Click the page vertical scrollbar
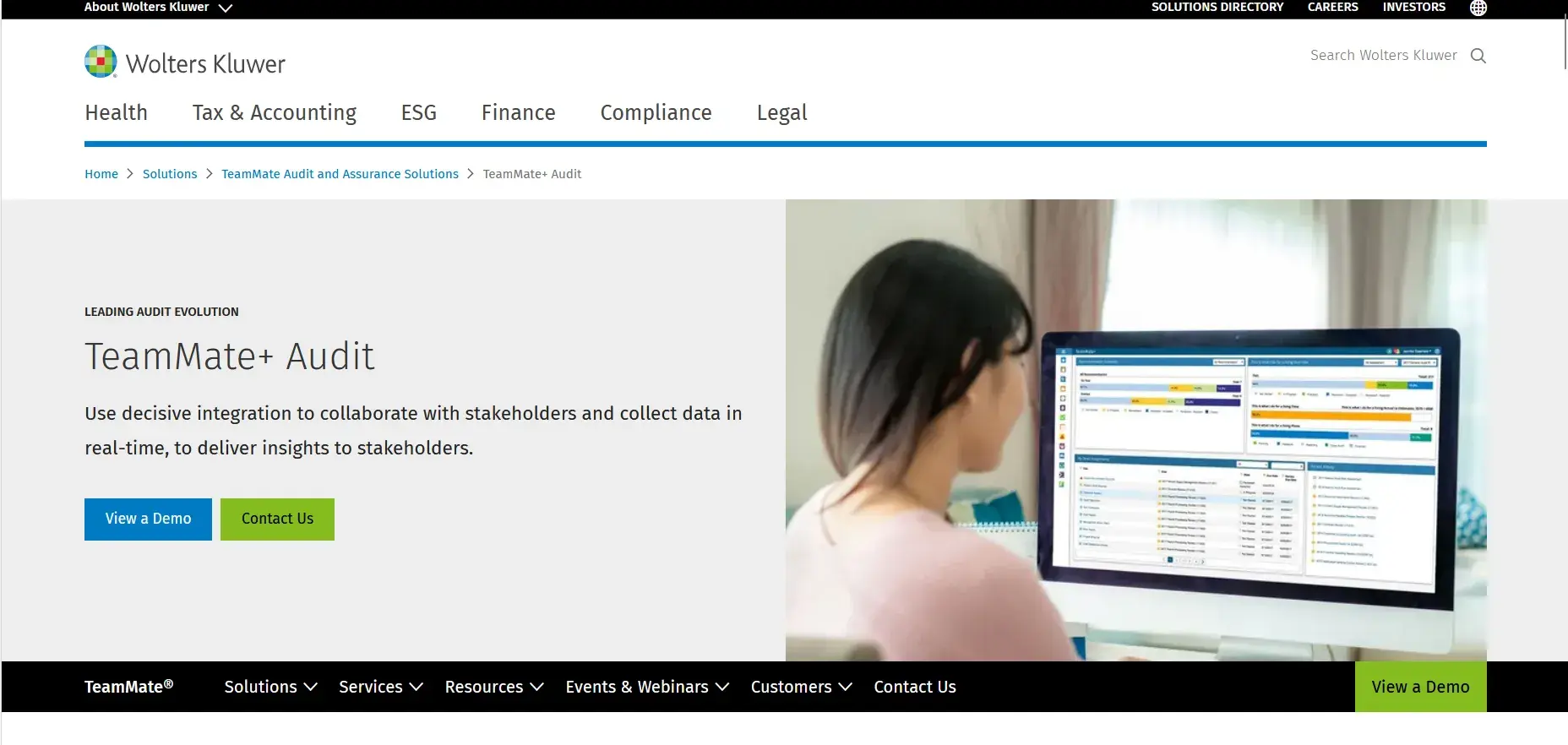 pos(1565,42)
